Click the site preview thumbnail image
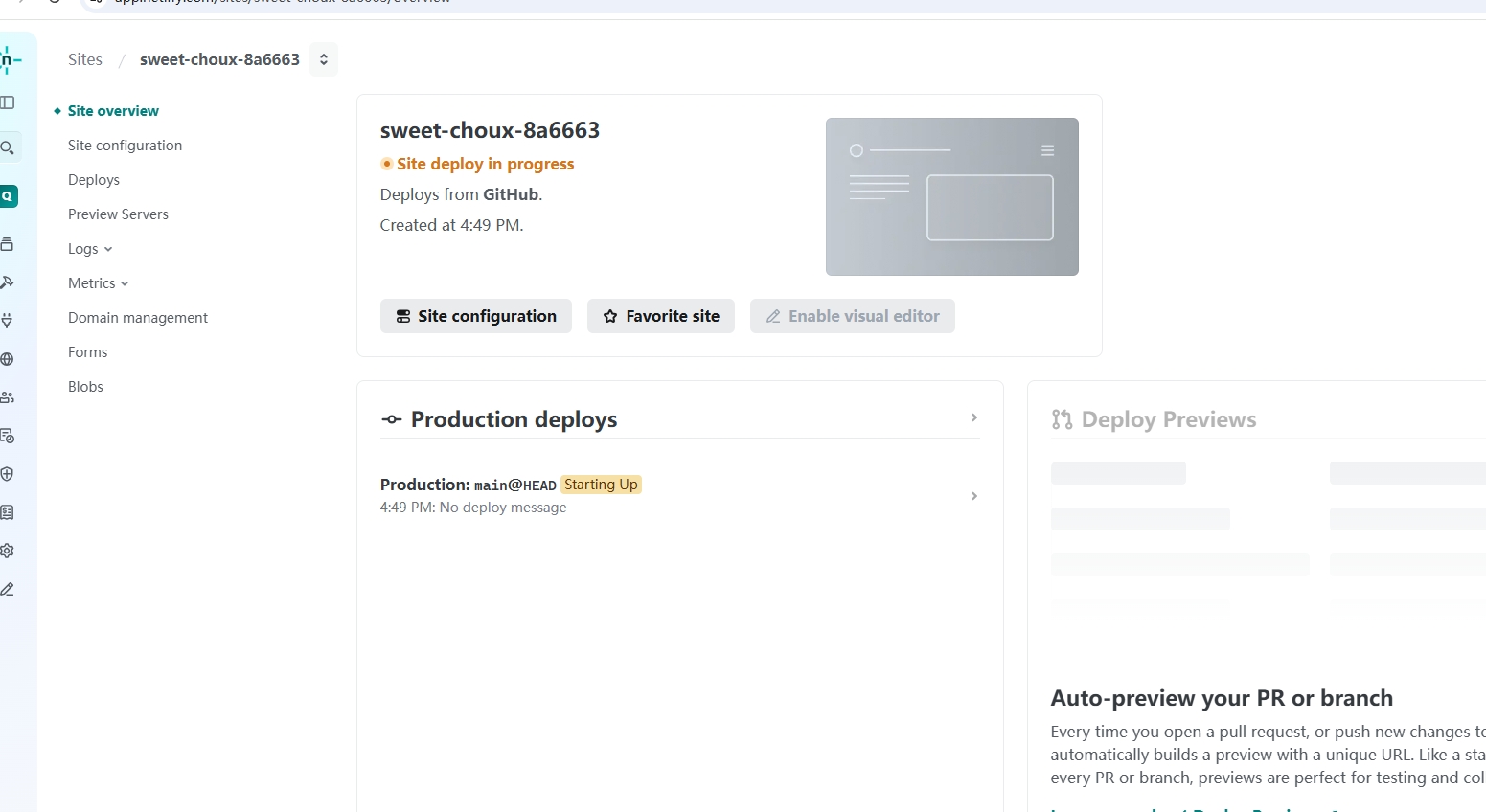The width and height of the screenshot is (1486, 812). pos(952,196)
